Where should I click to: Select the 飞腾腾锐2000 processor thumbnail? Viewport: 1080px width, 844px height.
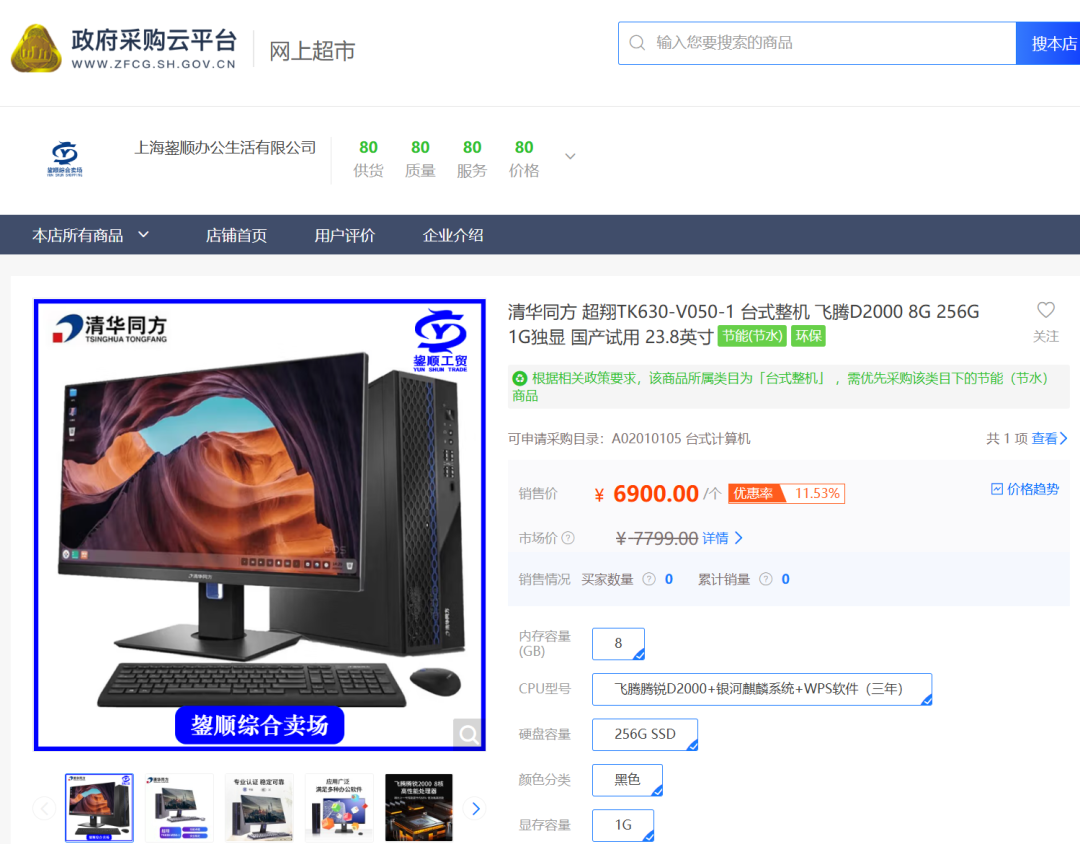coord(419,807)
